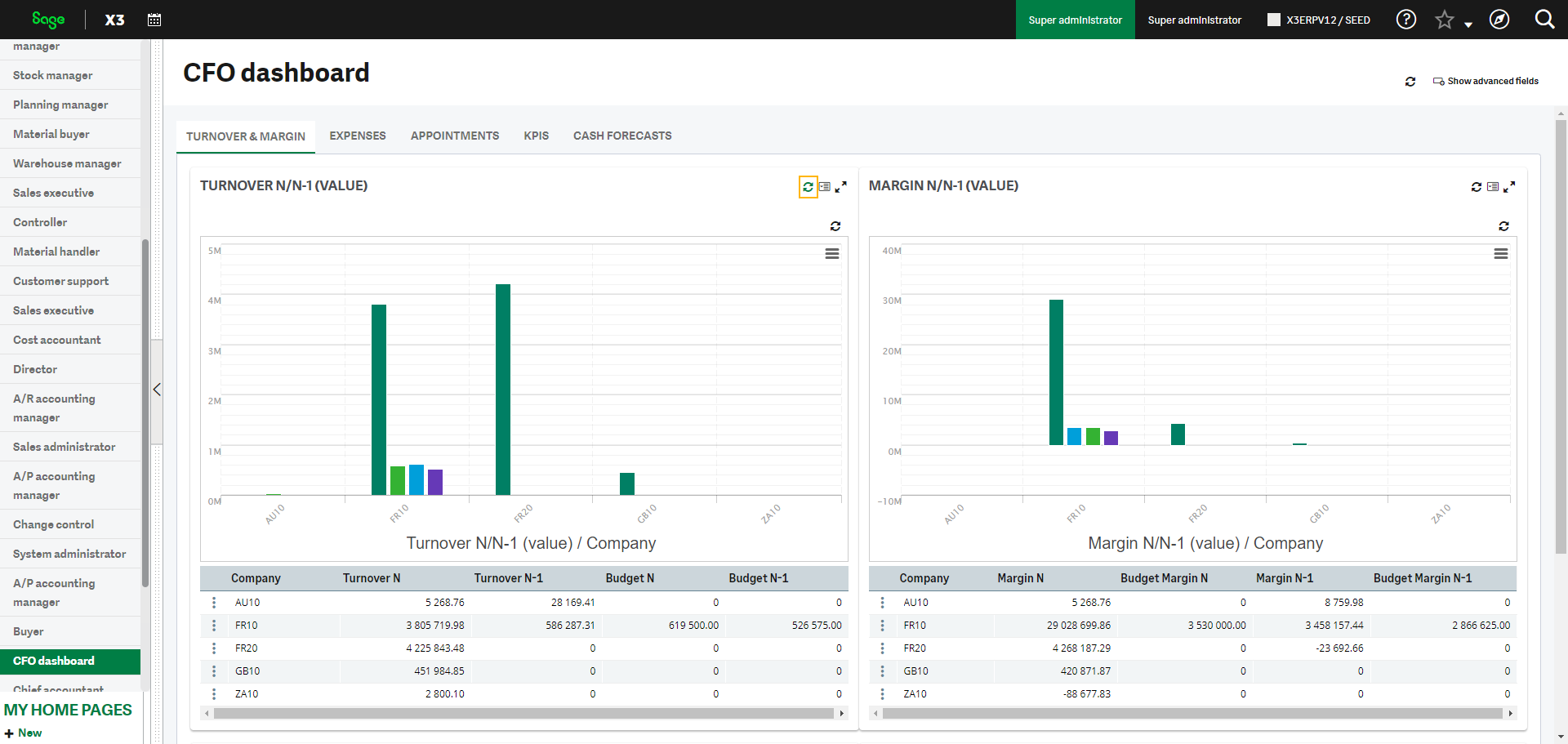1568x744 pixels.
Task: Select Cost accountant in sidebar
Action: click(57, 340)
